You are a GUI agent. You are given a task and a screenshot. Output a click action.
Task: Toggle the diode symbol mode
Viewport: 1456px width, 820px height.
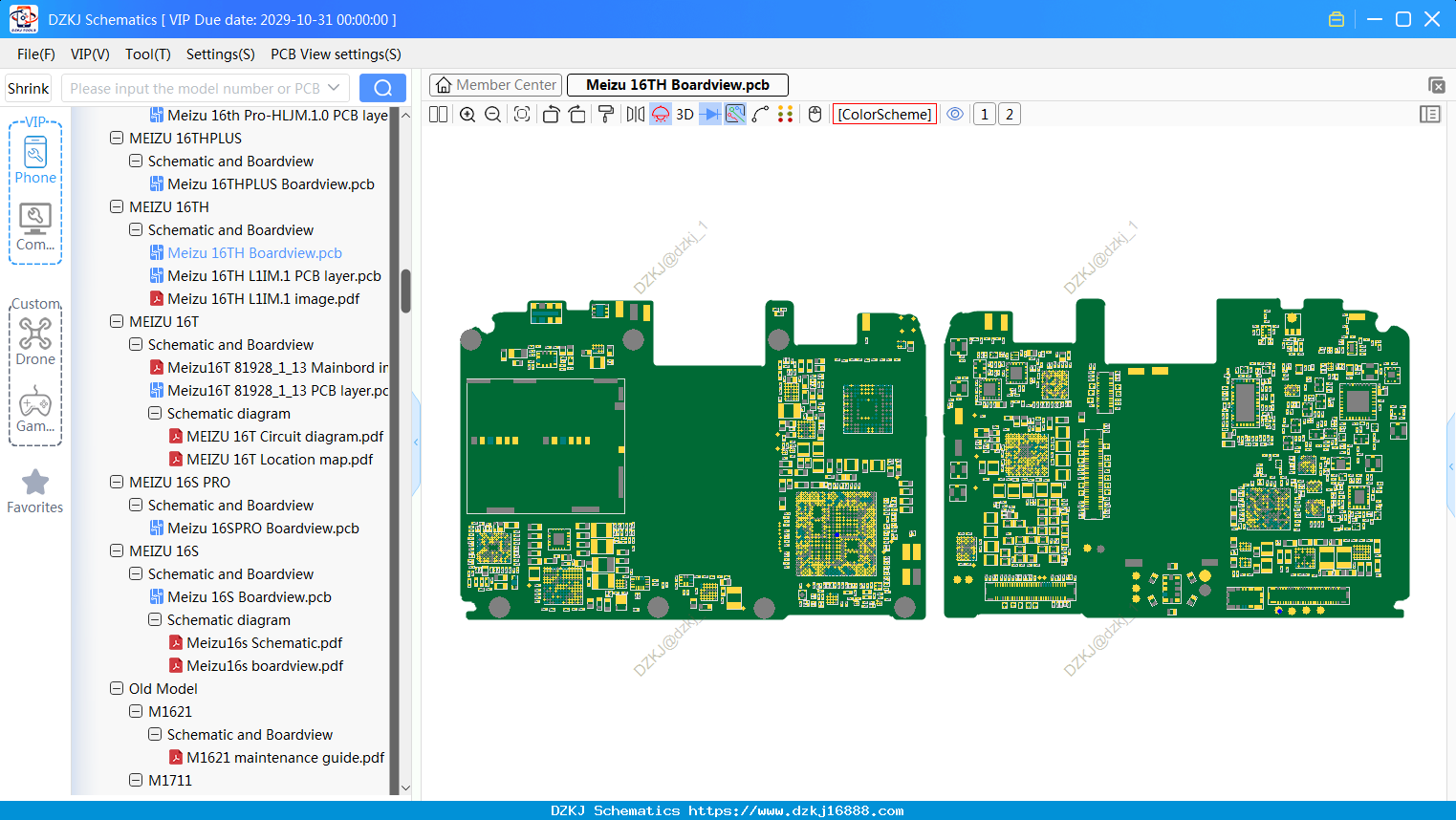pos(710,115)
